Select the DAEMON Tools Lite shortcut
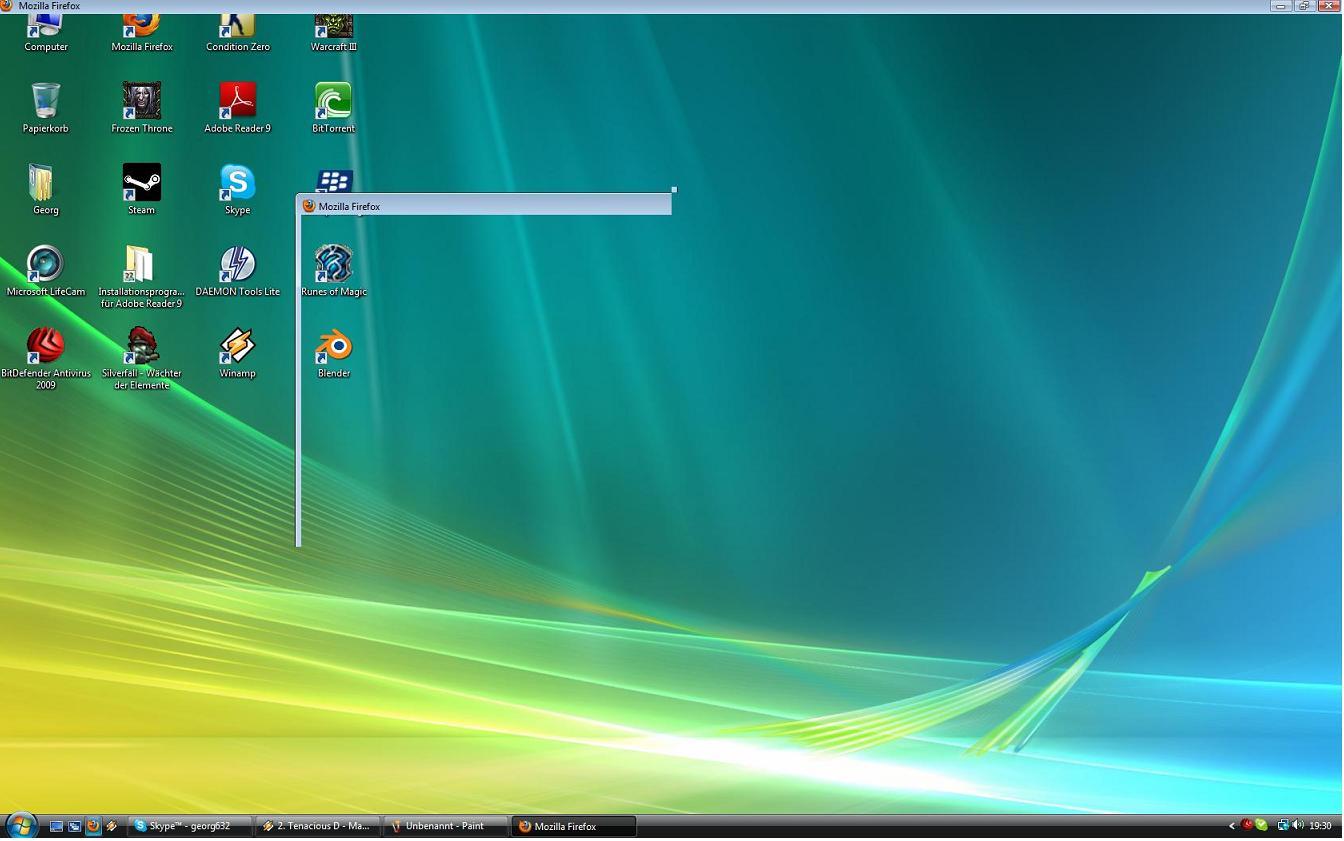 coord(238,272)
